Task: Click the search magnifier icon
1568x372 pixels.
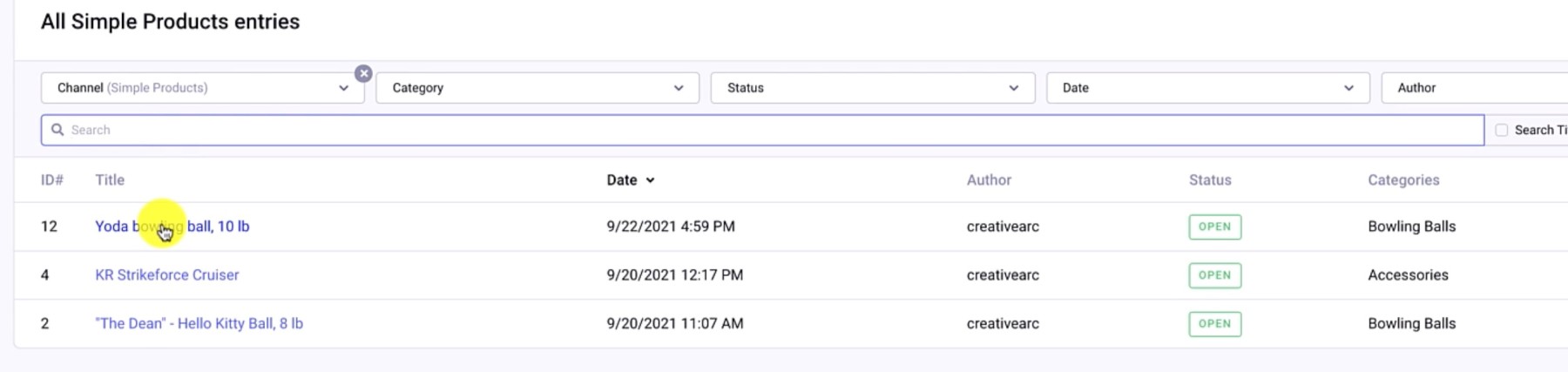Action: (x=57, y=130)
